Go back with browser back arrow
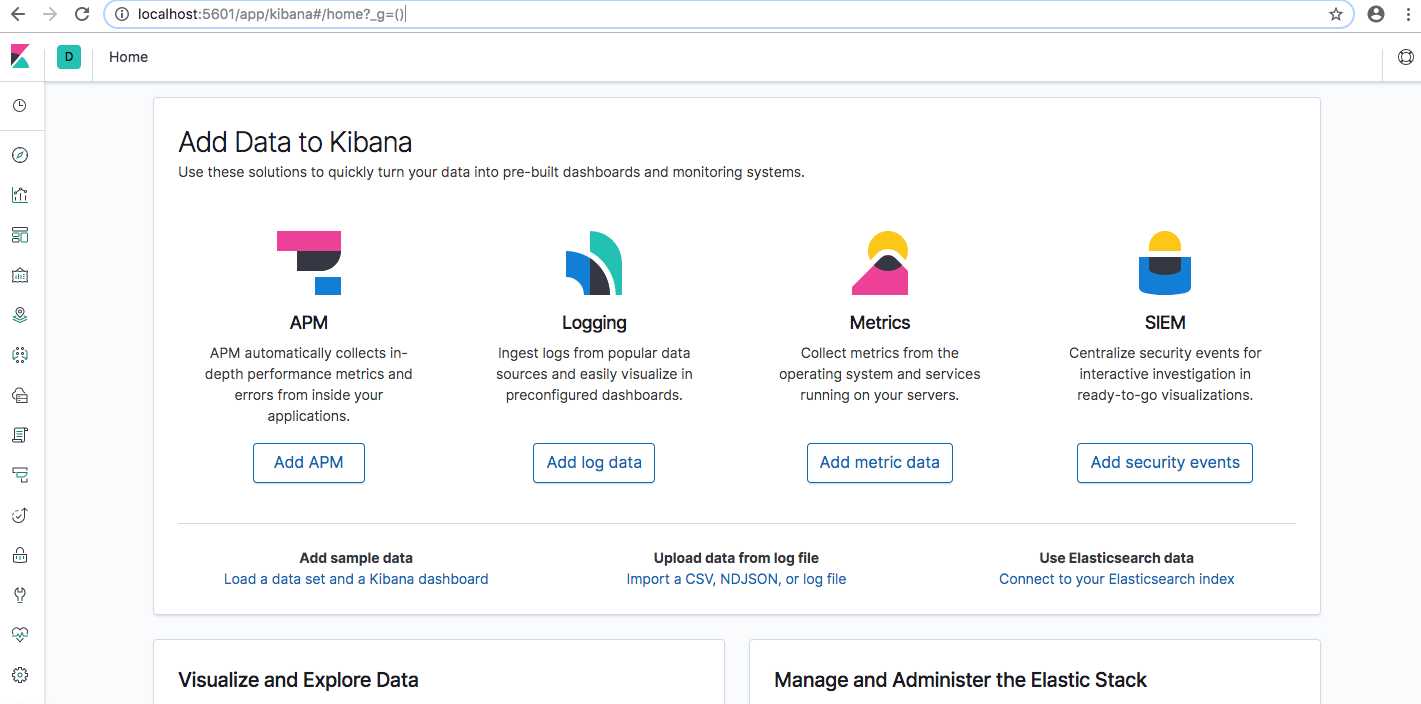The height and width of the screenshot is (704, 1421). pos(17,14)
